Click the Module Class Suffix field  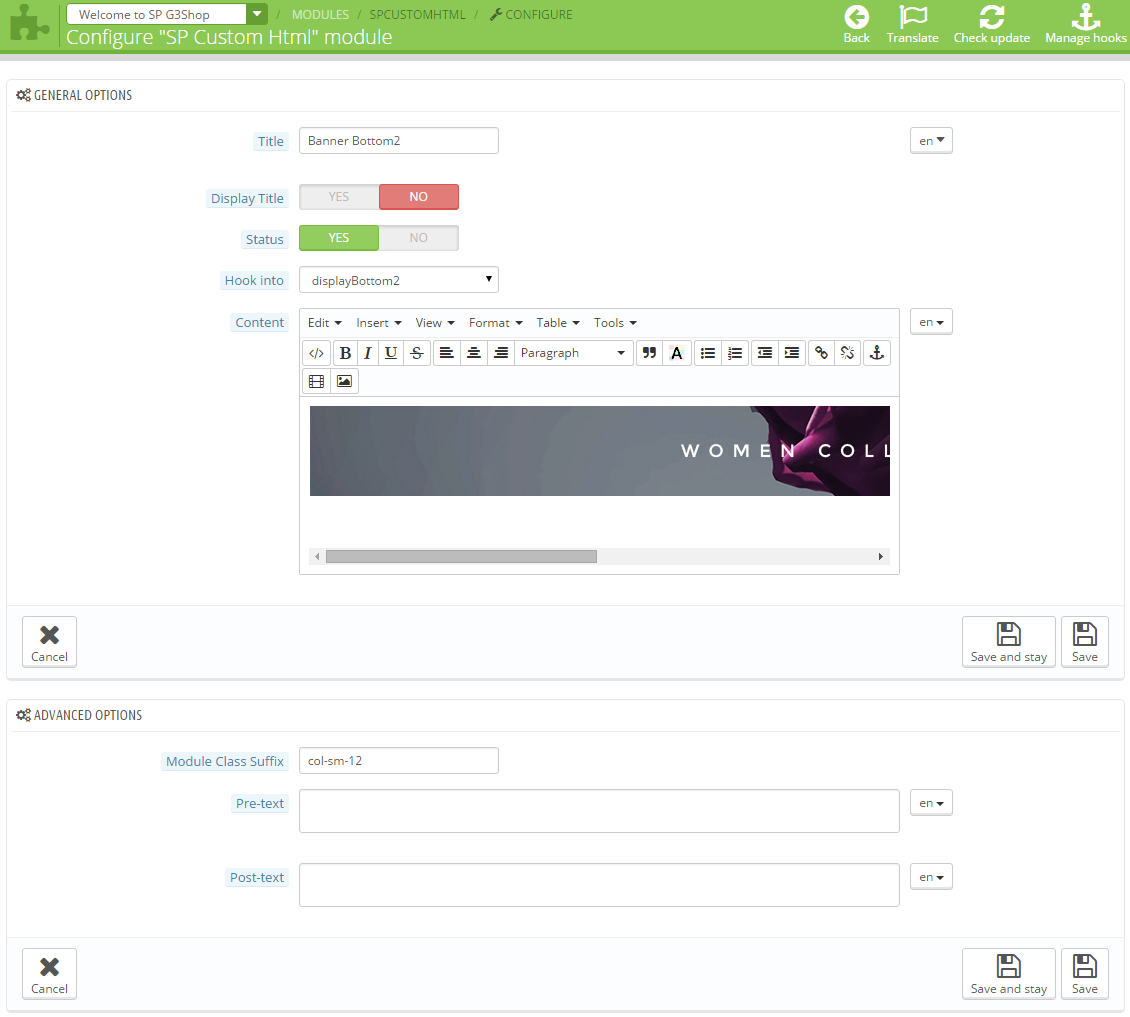(399, 760)
